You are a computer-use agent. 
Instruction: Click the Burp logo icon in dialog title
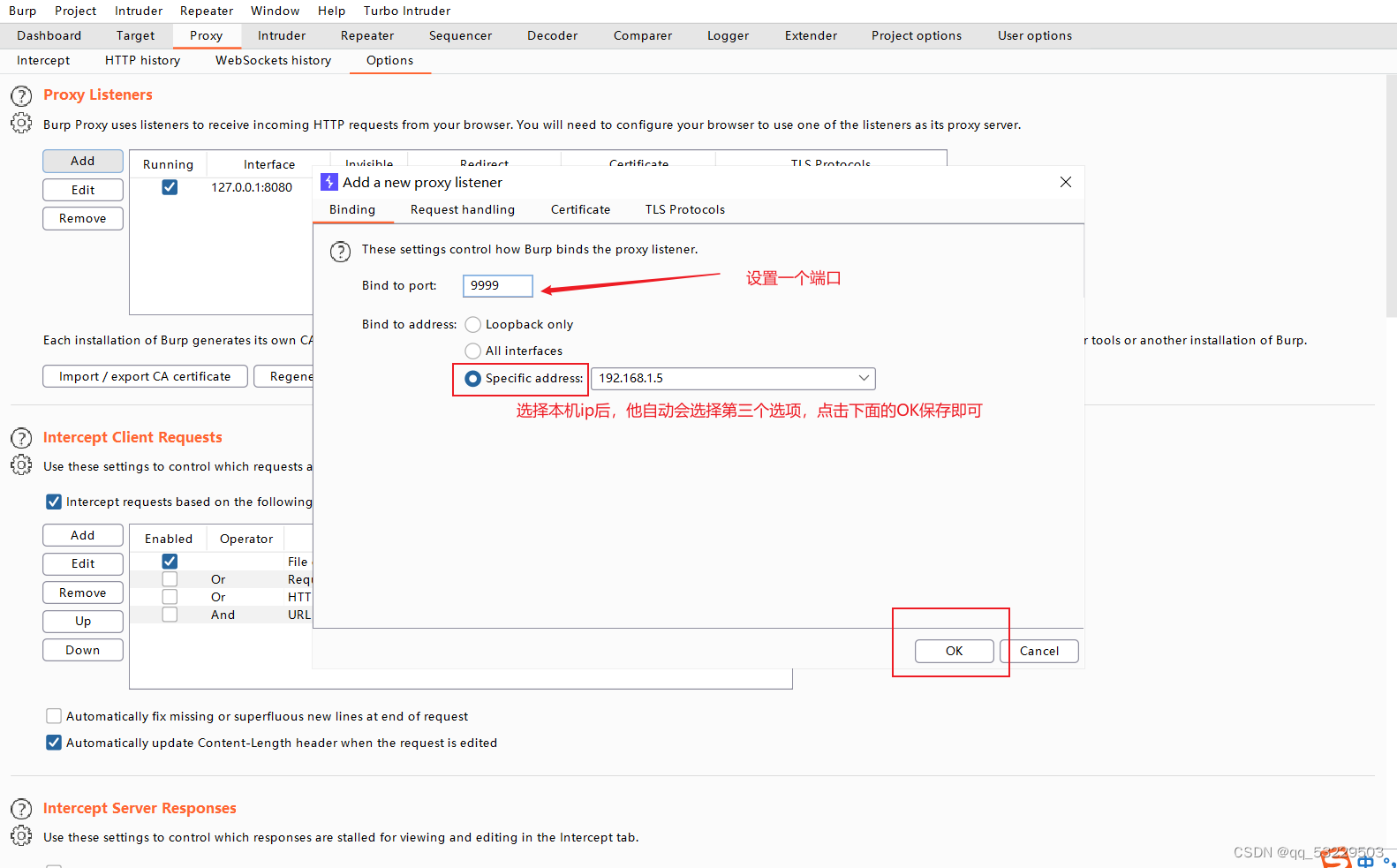[329, 182]
